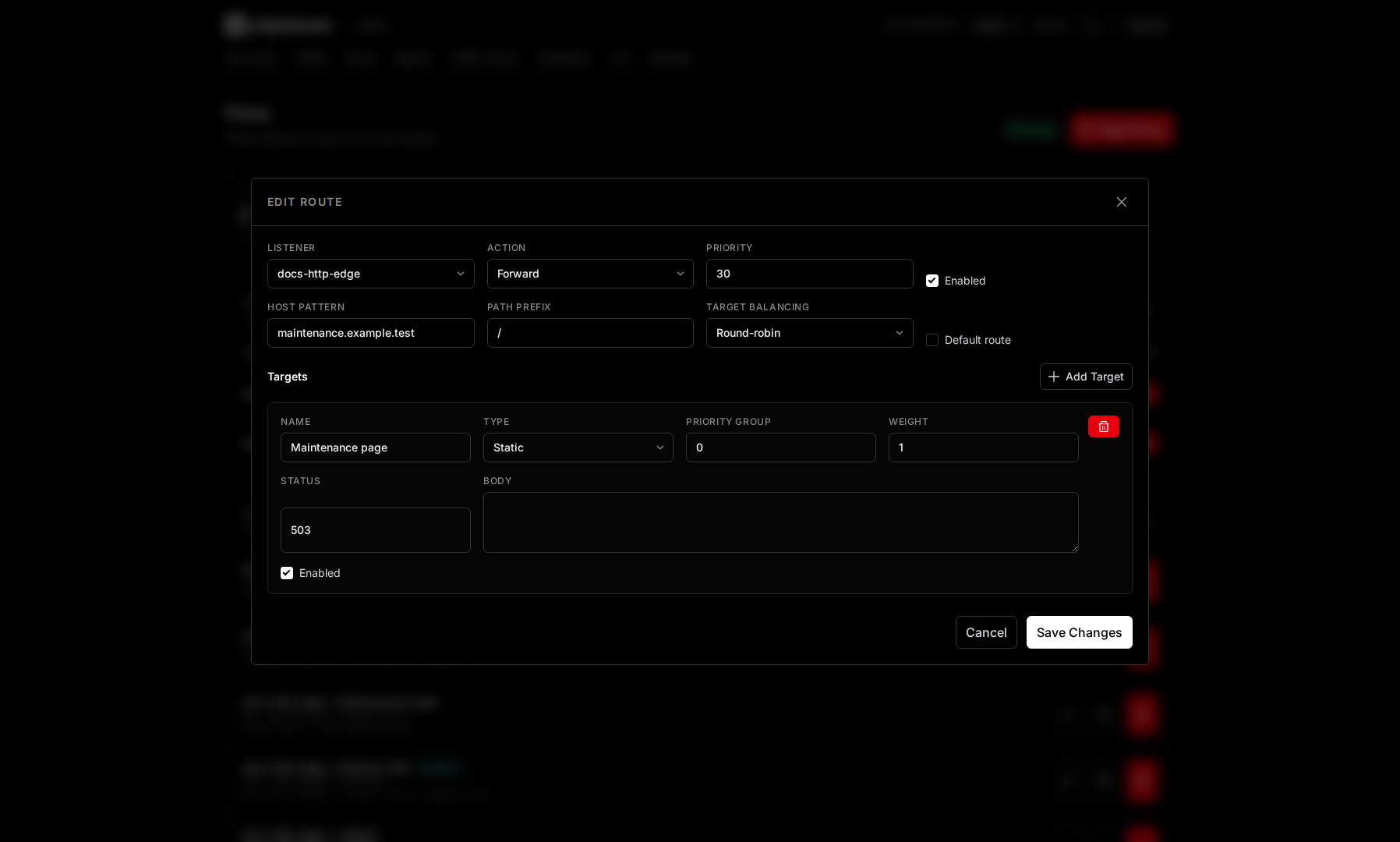Open the Target Balancing Round-robin dropdown

pyautogui.click(x=810, y=333)
